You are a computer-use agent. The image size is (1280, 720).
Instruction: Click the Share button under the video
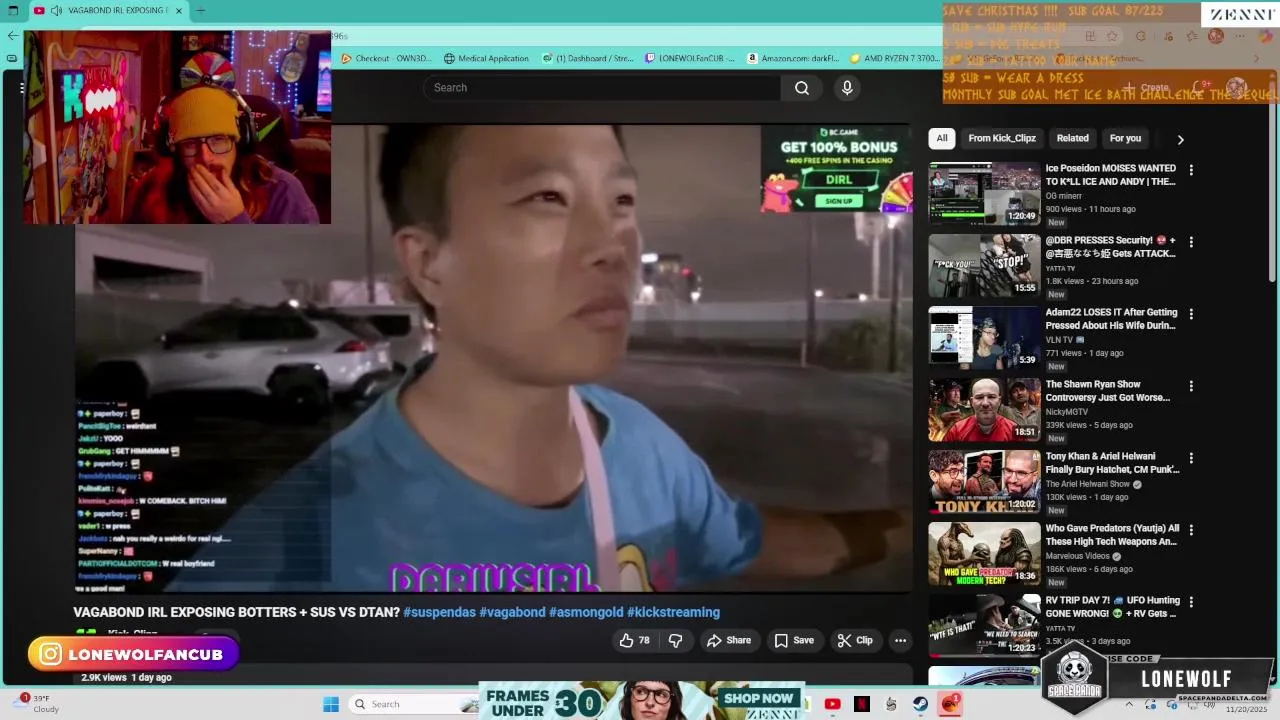pos(729,640)
